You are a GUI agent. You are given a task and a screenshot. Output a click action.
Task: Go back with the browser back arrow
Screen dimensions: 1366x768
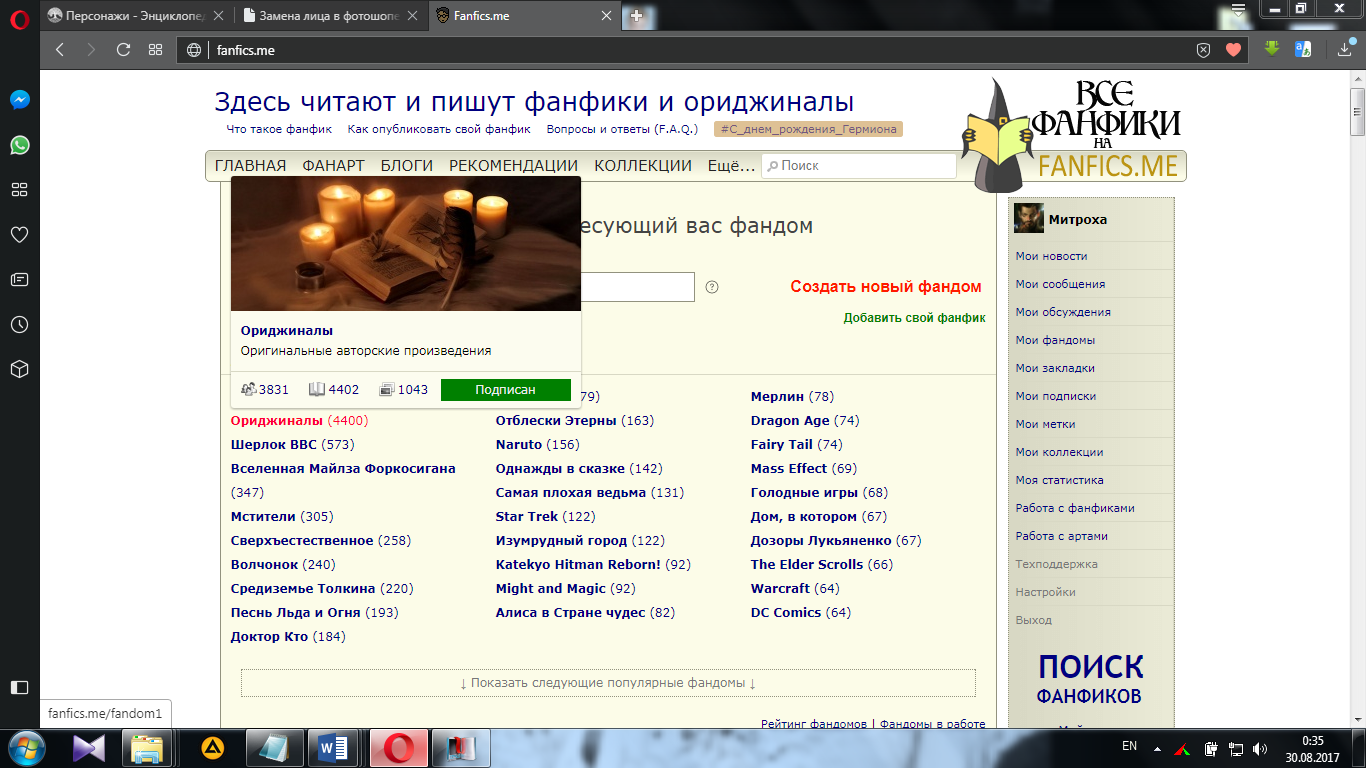[59, 49]
